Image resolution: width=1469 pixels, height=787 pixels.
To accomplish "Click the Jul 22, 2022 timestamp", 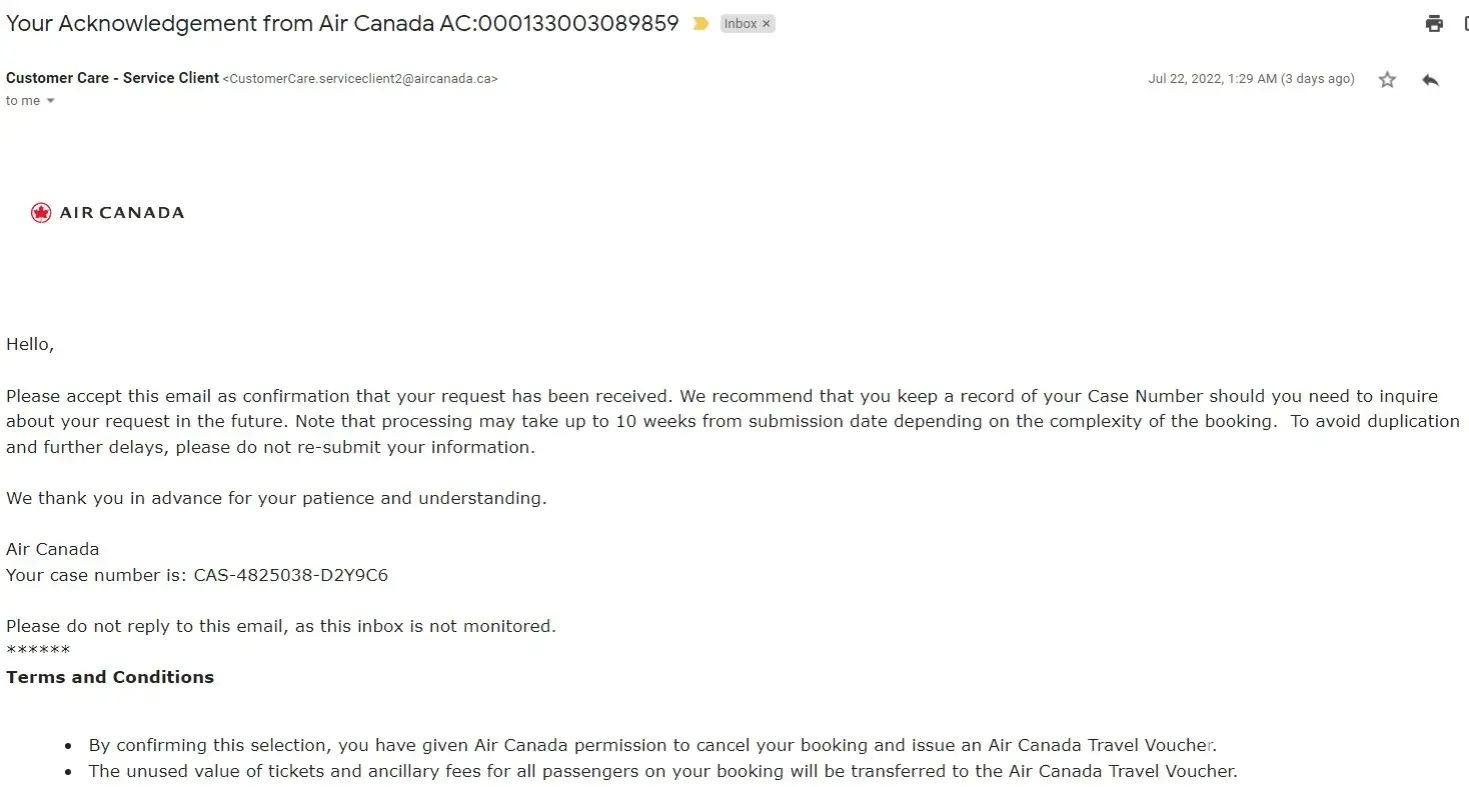I will 1250,79.
